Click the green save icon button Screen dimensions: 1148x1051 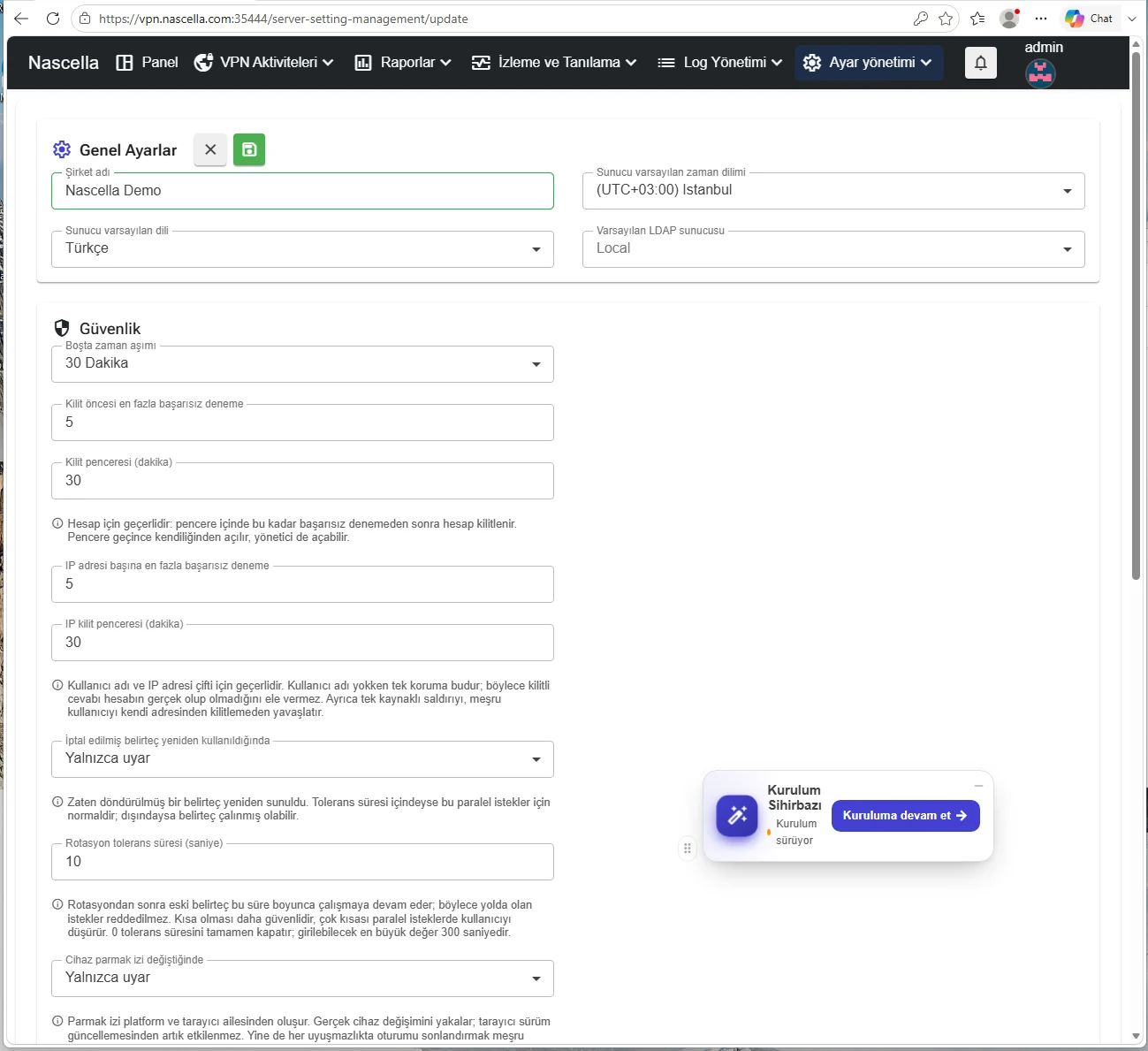[249, 149]
